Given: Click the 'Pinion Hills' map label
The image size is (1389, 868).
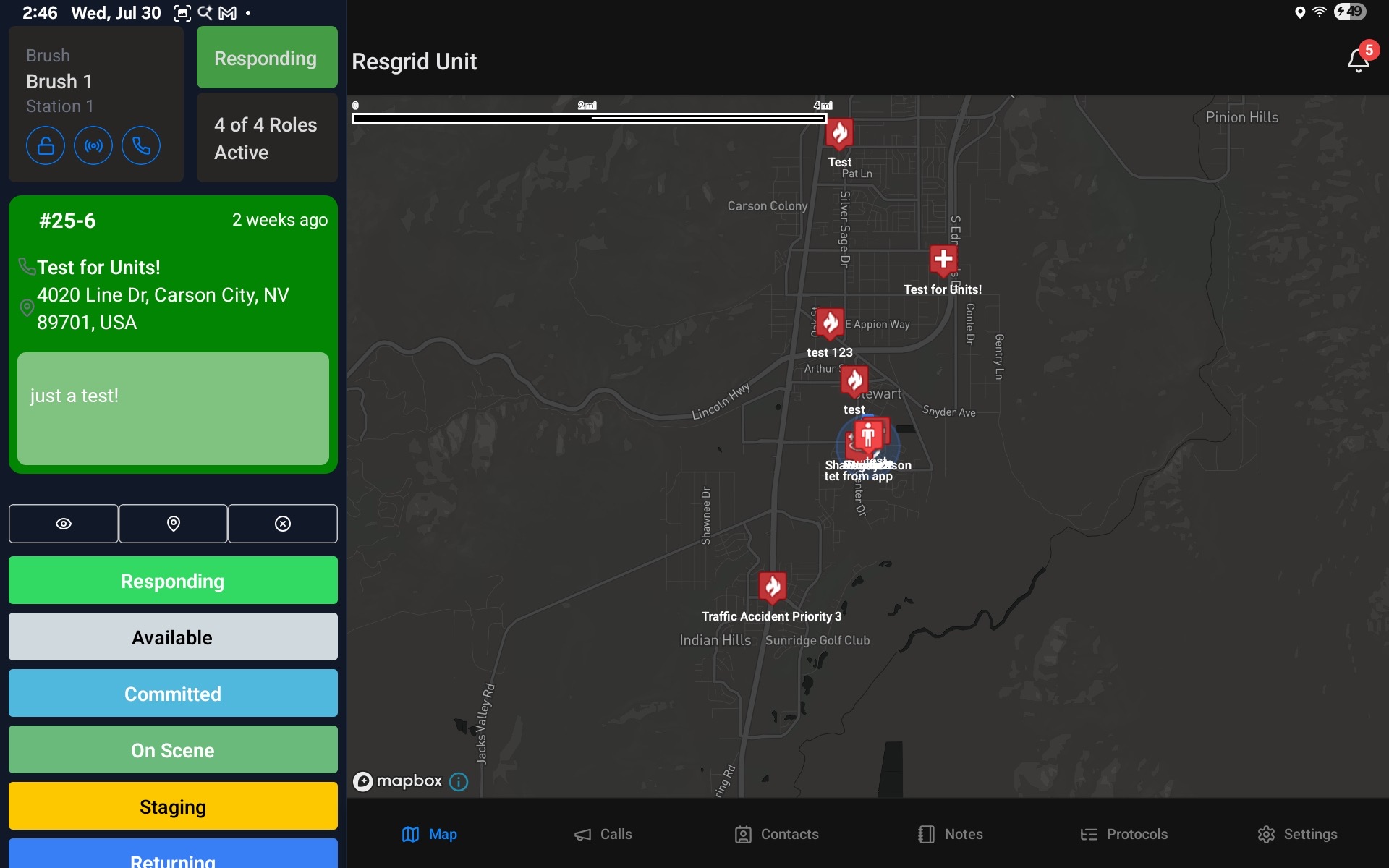Looking at the screenshot, I should (1242, 117).
